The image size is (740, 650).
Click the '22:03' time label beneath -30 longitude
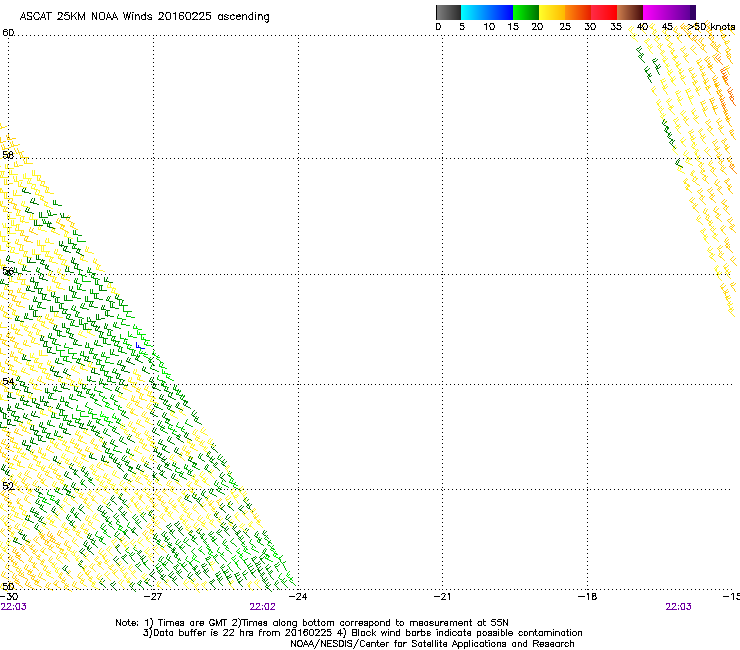pos(14,607)
